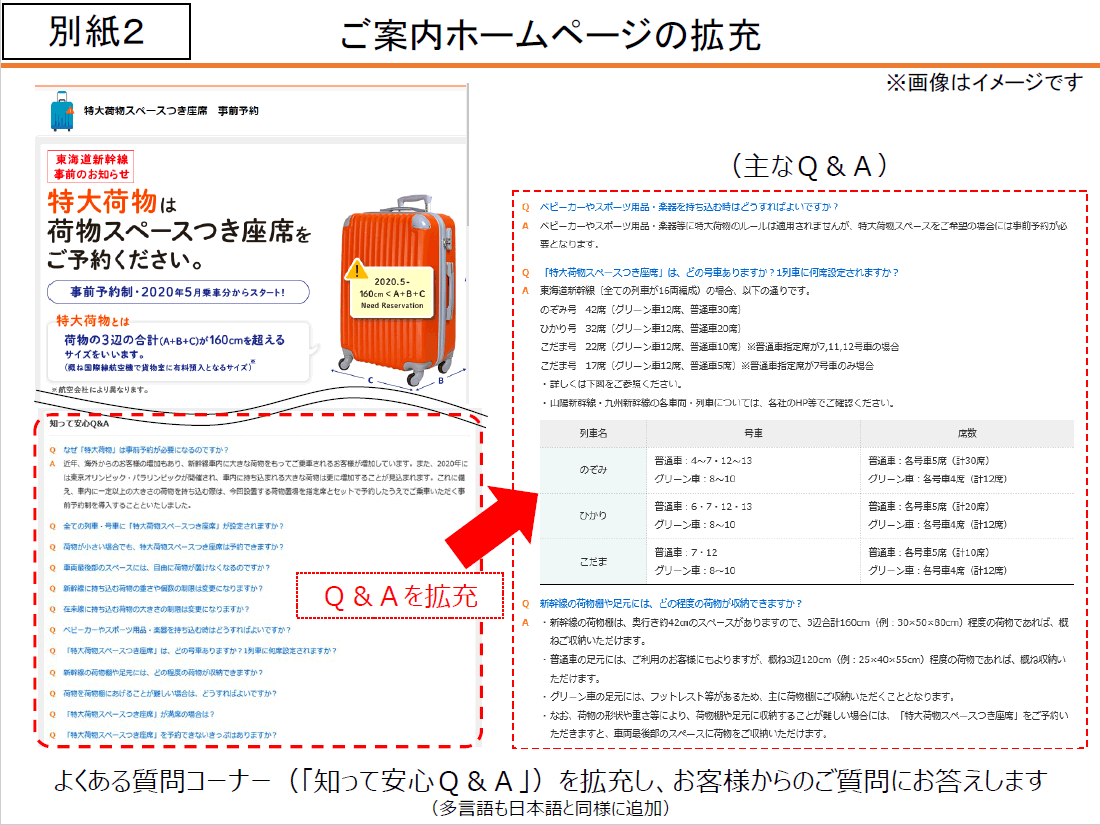Screen dimensions: 1100x825
Task: Click the line "ひかり号 32席" in the answer text
Action: point(640,328)
